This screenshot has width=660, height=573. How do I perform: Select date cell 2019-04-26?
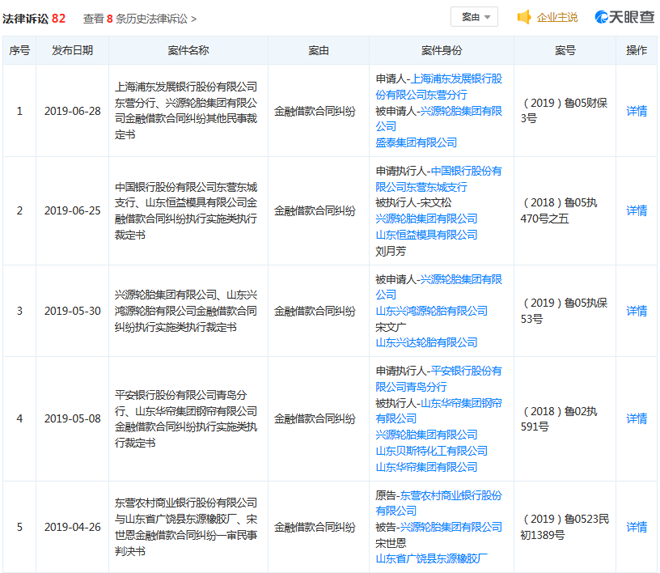[72, 527]
